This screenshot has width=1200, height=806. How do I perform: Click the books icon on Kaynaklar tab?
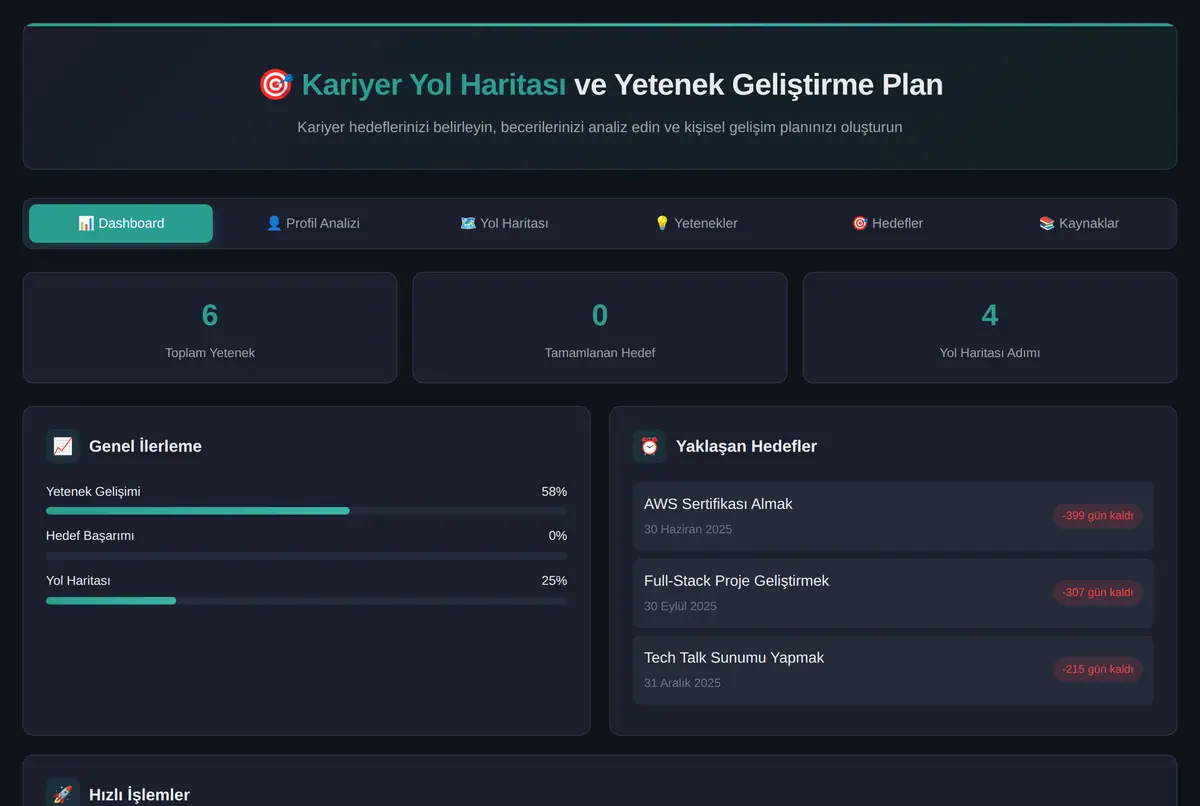(1047, 223)
